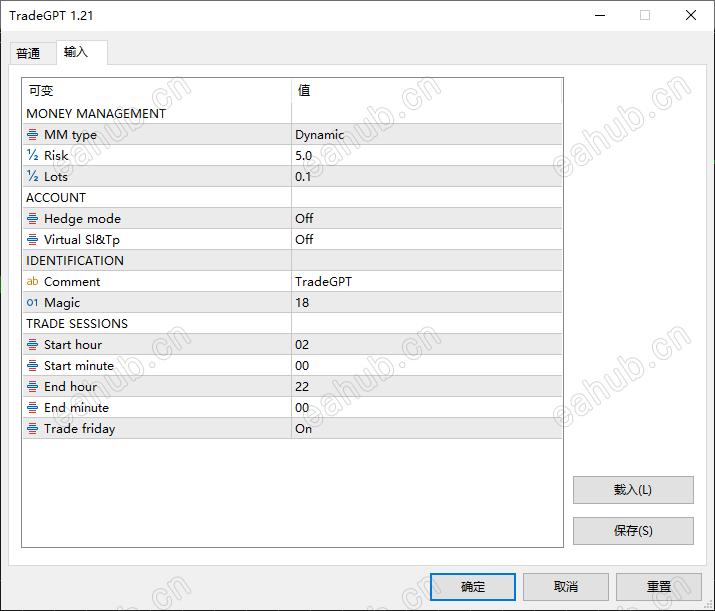Image resolution: width=715 pixels, height=611 pixels.
Task: Select the Trade friday parameter name
Action: [79, 429]
